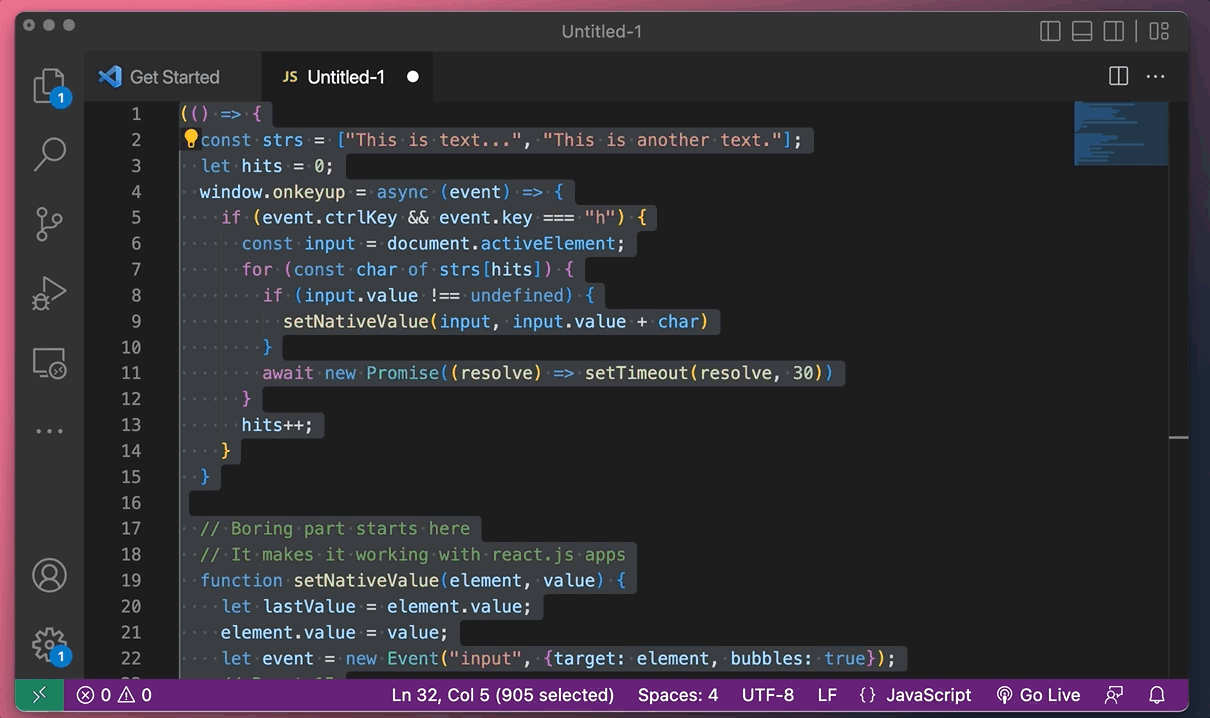Switch to the Get Started tab
Screen dimensions: 1210x718
[160, 77]
